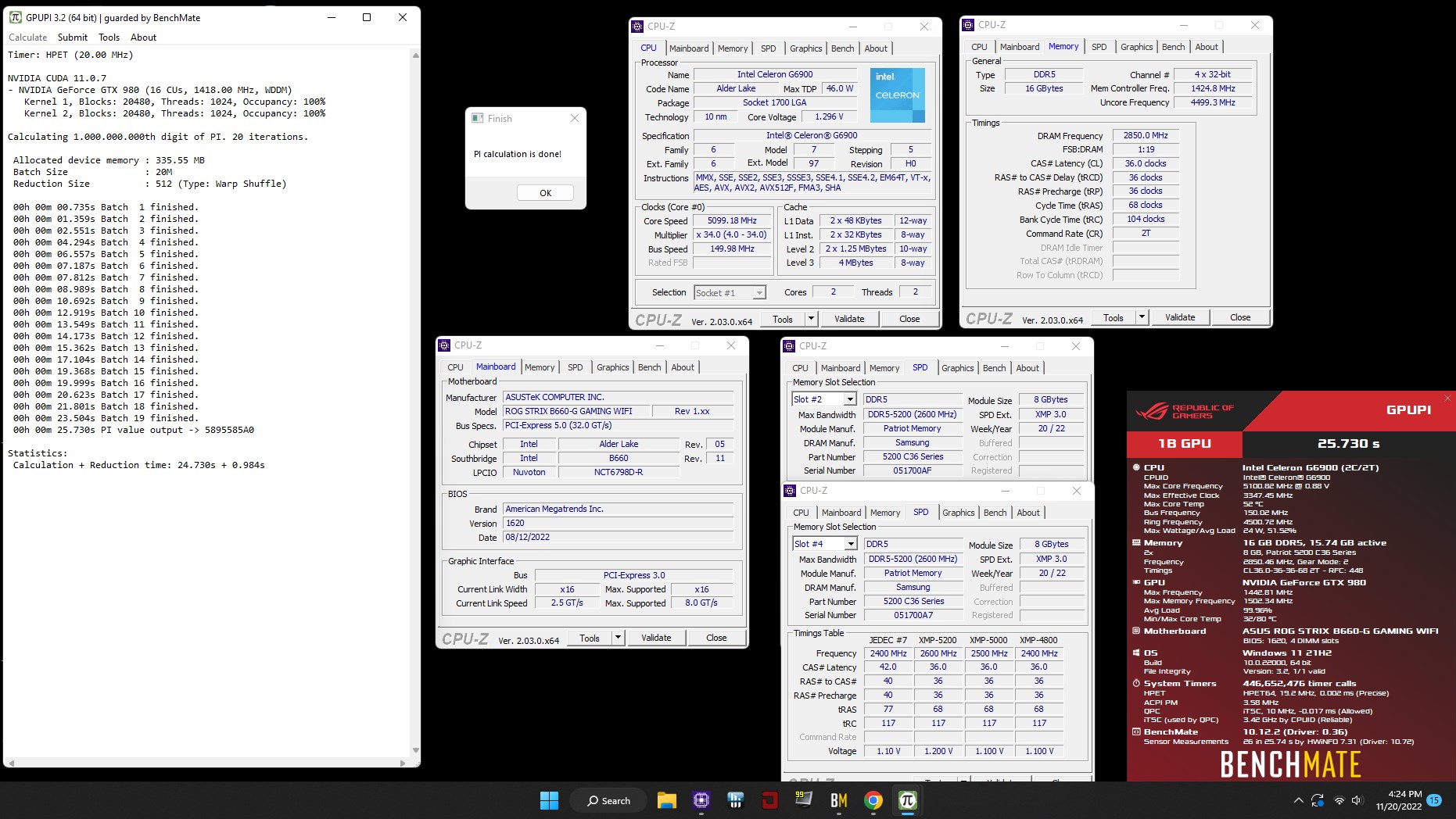Open the Slot #4 memory slot dropdown
The image size is (1456, 819).
pos(851,544)
